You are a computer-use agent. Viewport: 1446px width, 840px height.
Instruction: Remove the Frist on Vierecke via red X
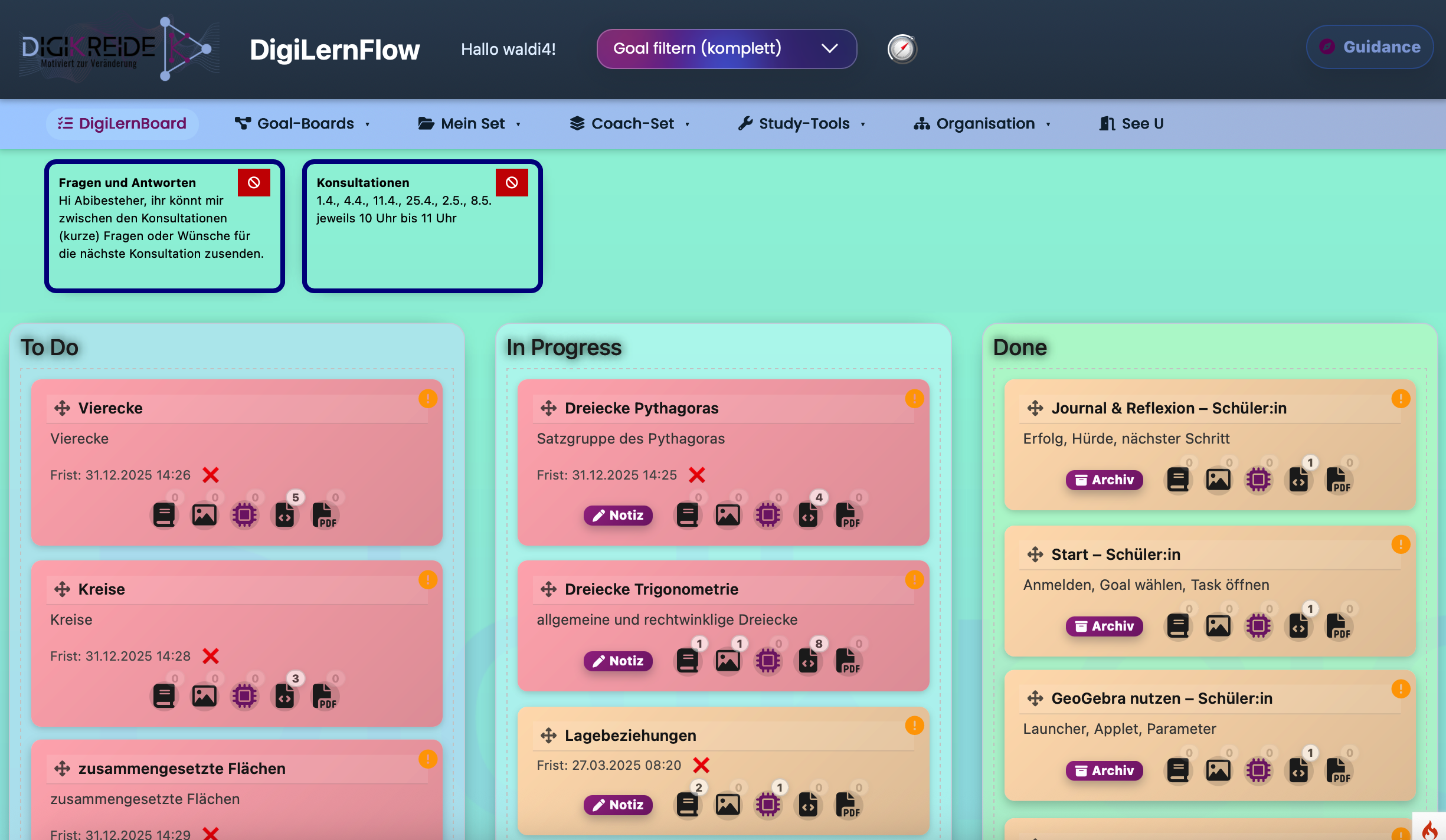point(211,475)
